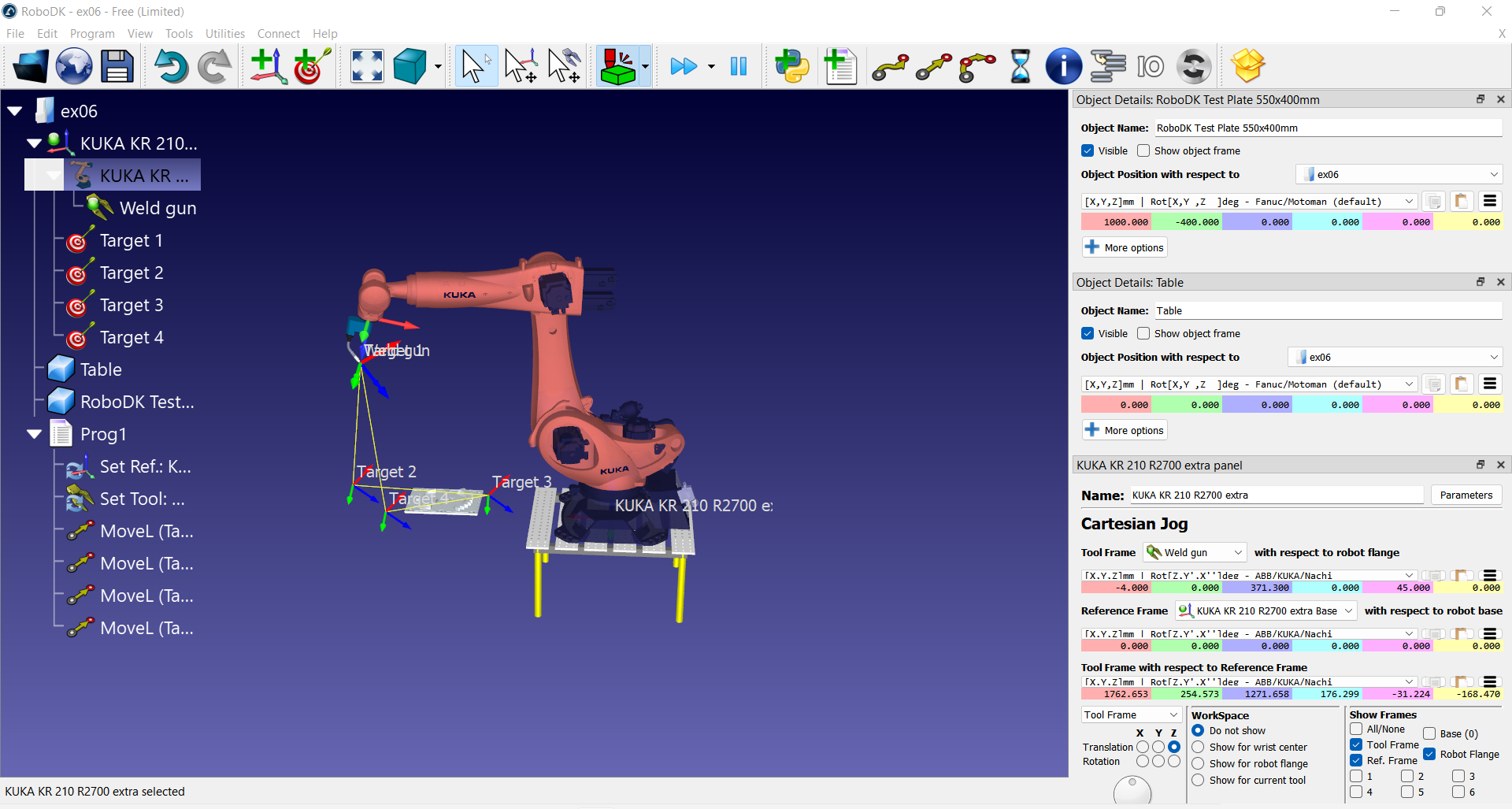This screenshot has width=1512, height=809.
Task: Click the Cartesian jog dial wheel
Action: pyautogui.click(x=1132, y=791)
